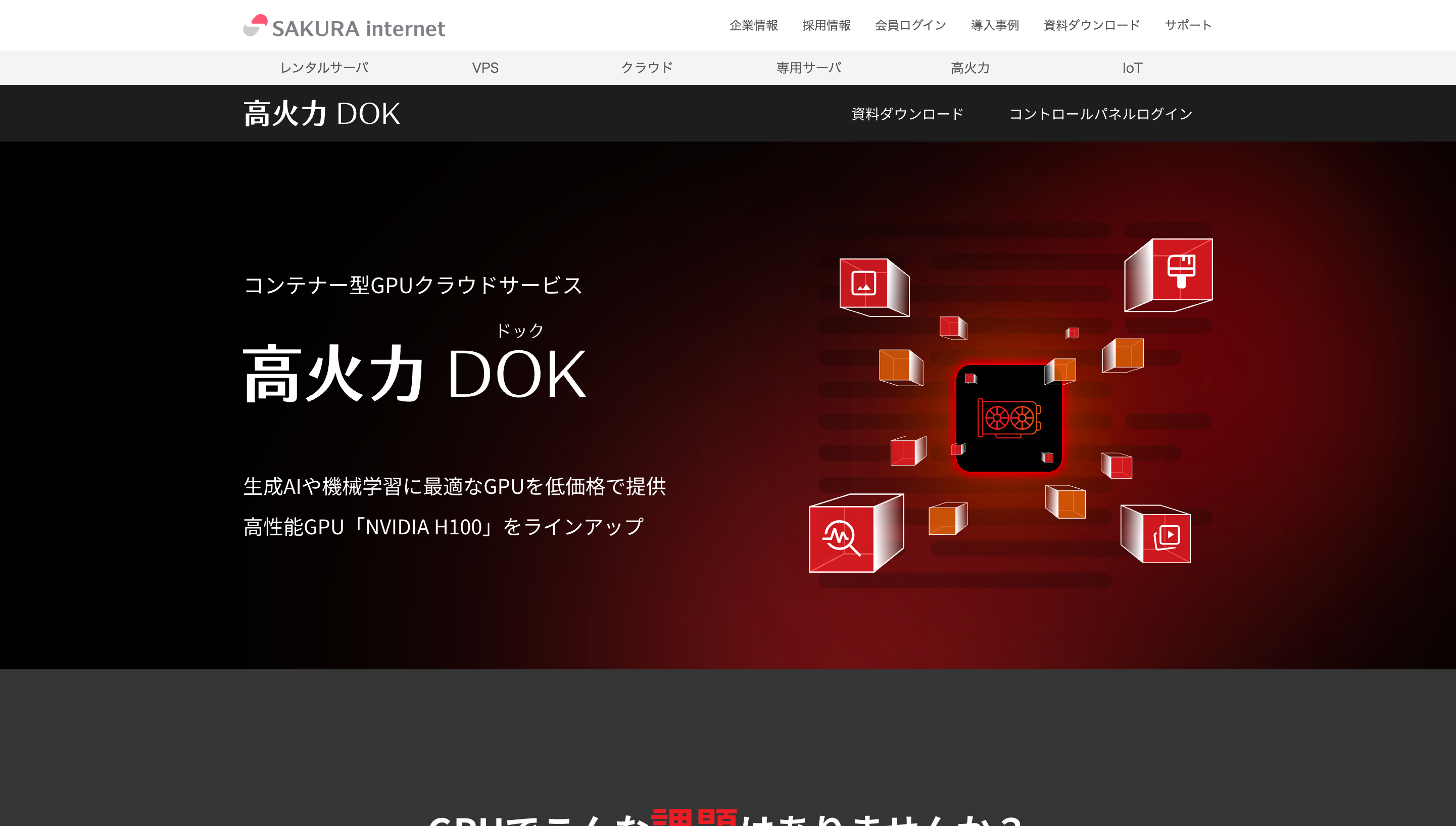Viewport: 1456px width, 826px height.
Task: Select クラウド menu item
Action: point(647,68)
